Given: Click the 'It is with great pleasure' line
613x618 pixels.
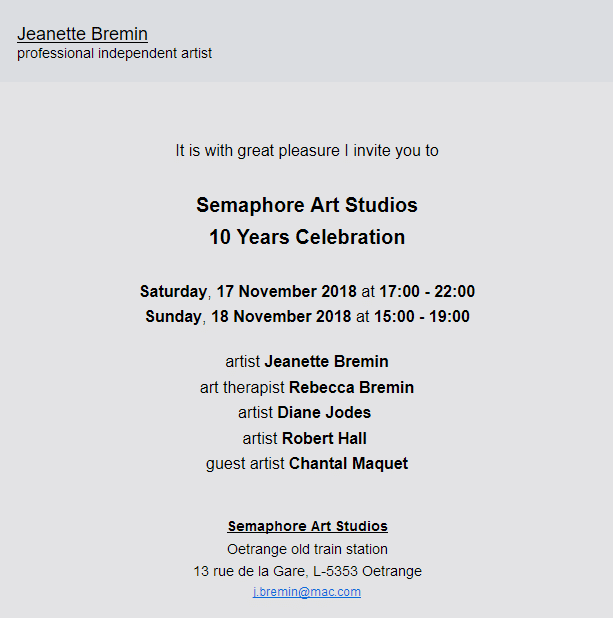Looking at the screenshot, I should 307,151.
